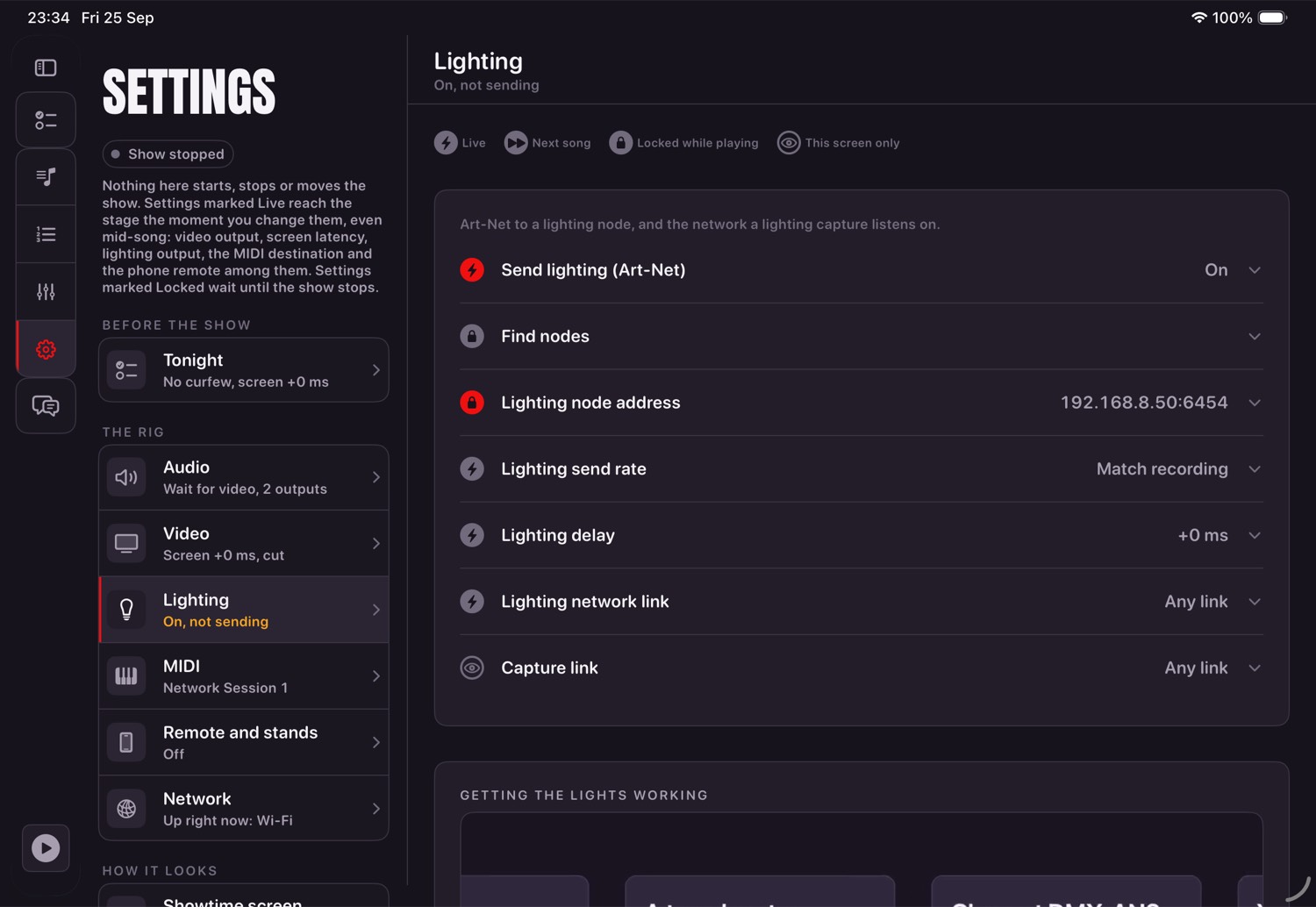Expand the Send lighting (Art-Net) chevron
This screenshot has height=907, width=1316.
click(x=1255, y=270)
